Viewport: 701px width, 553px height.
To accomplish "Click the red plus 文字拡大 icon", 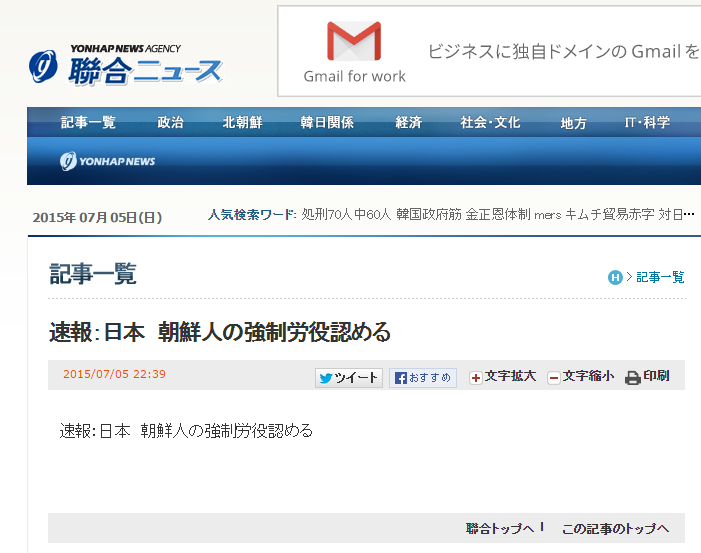I will [x=475, y=378].
